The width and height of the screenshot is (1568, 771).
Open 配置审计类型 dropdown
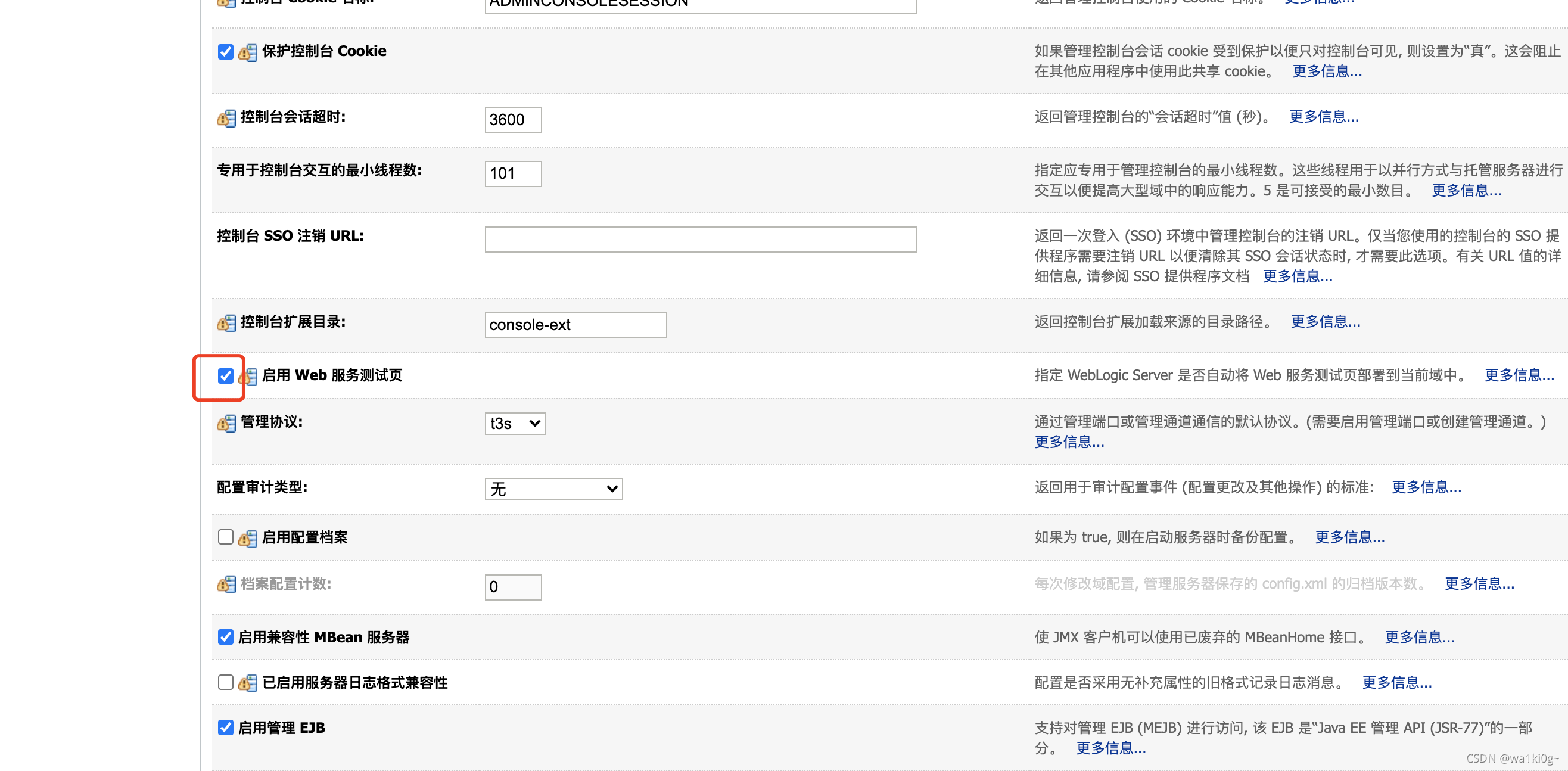pos(553,489)
